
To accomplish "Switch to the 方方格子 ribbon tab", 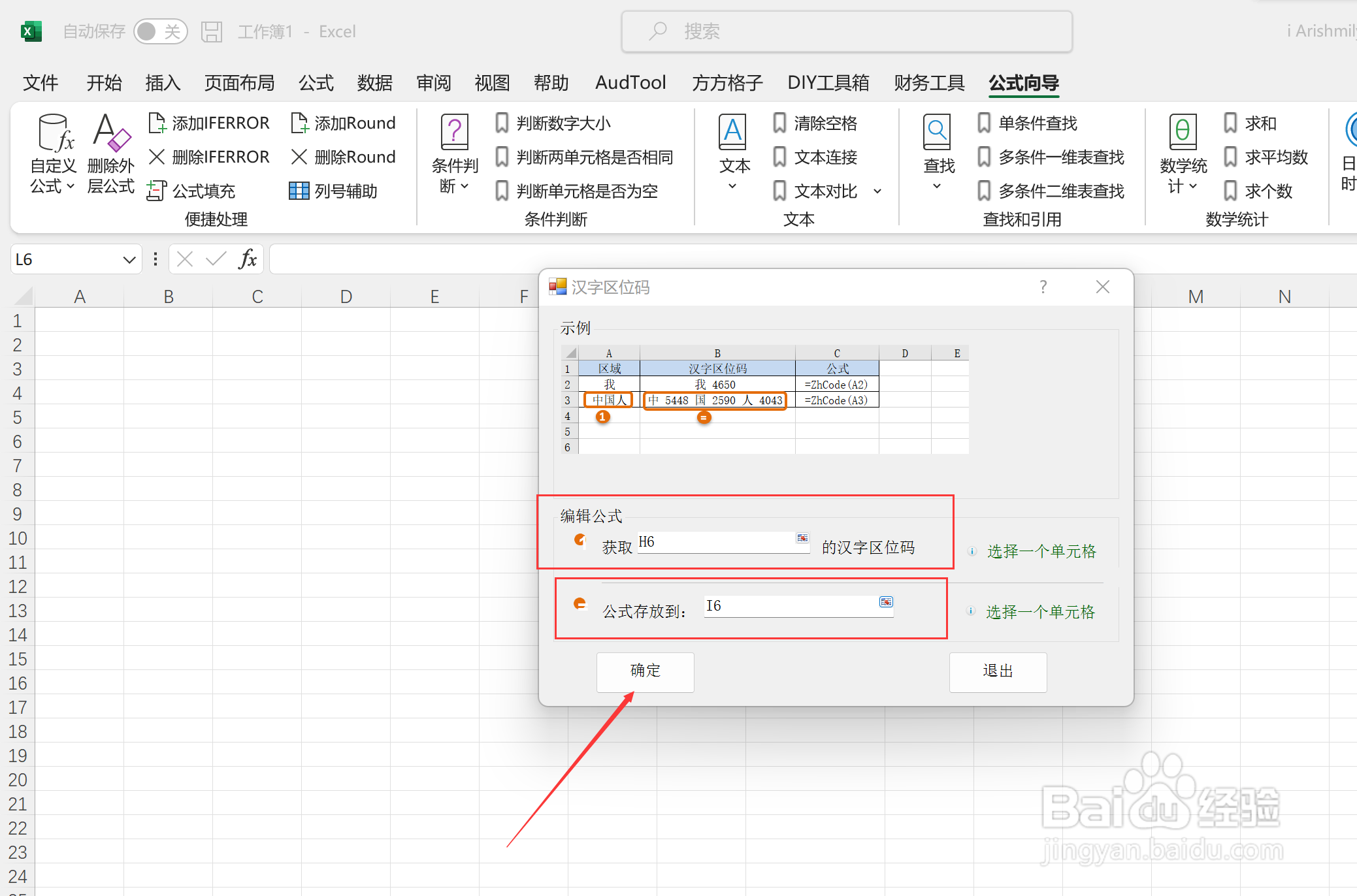I will tap(727, 83).
